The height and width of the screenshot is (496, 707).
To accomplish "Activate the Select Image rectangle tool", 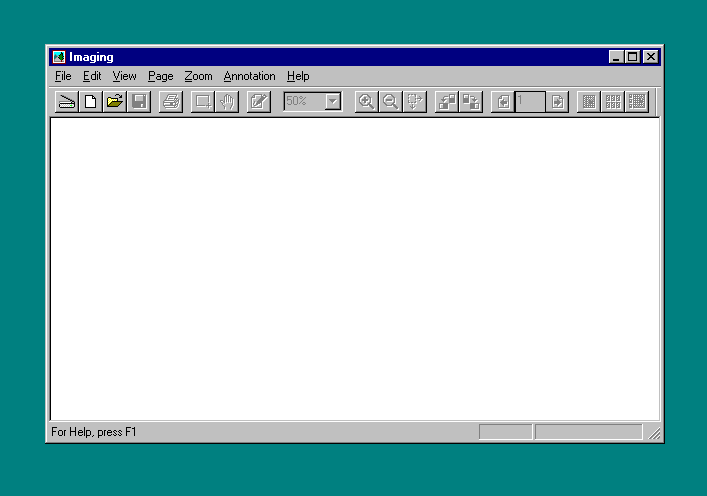I will pos(203,101).
